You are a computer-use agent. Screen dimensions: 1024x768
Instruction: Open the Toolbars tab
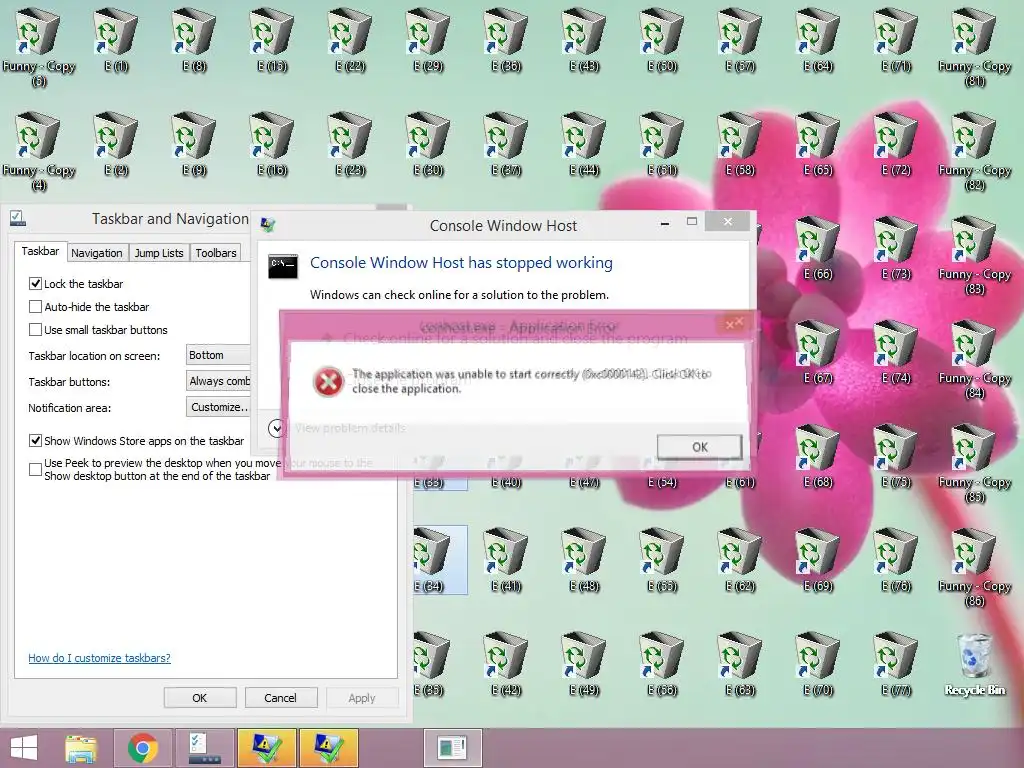coord(216,253)
